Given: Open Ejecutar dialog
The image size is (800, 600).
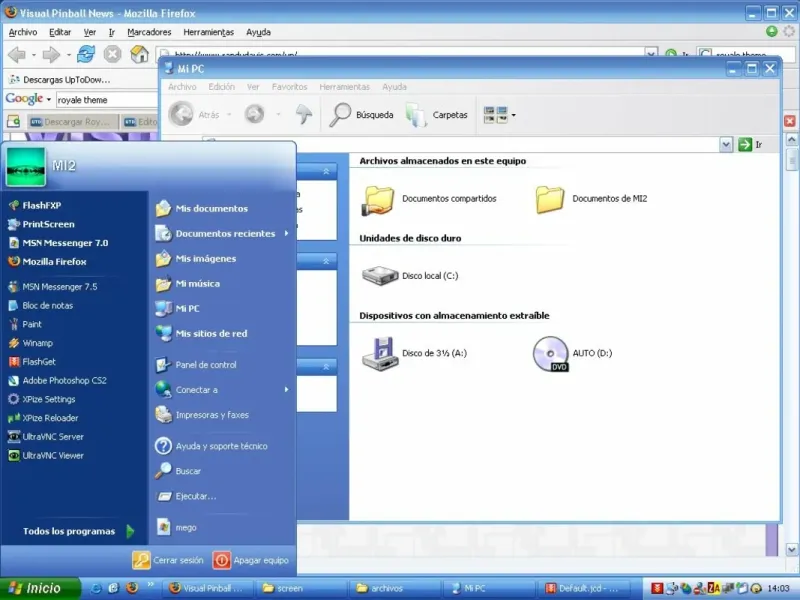Looking at the screenshot, I should click(186, 496).
